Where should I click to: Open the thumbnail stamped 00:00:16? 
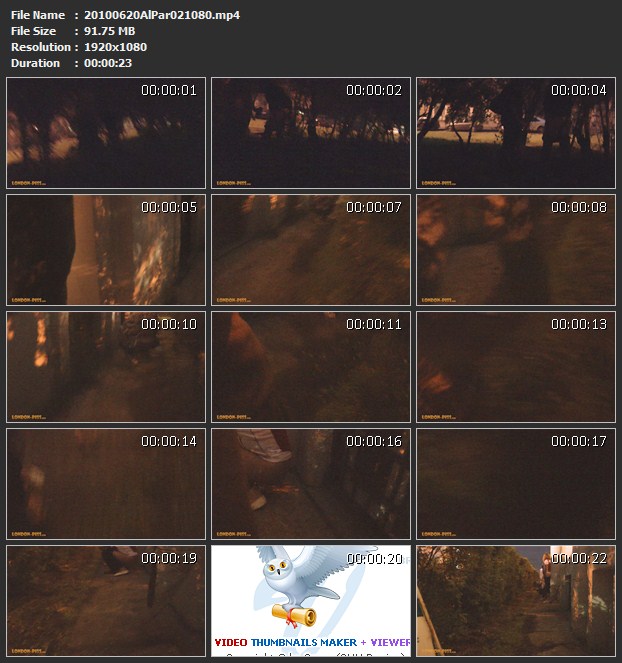pyautogui.click(x=311, y=484)
